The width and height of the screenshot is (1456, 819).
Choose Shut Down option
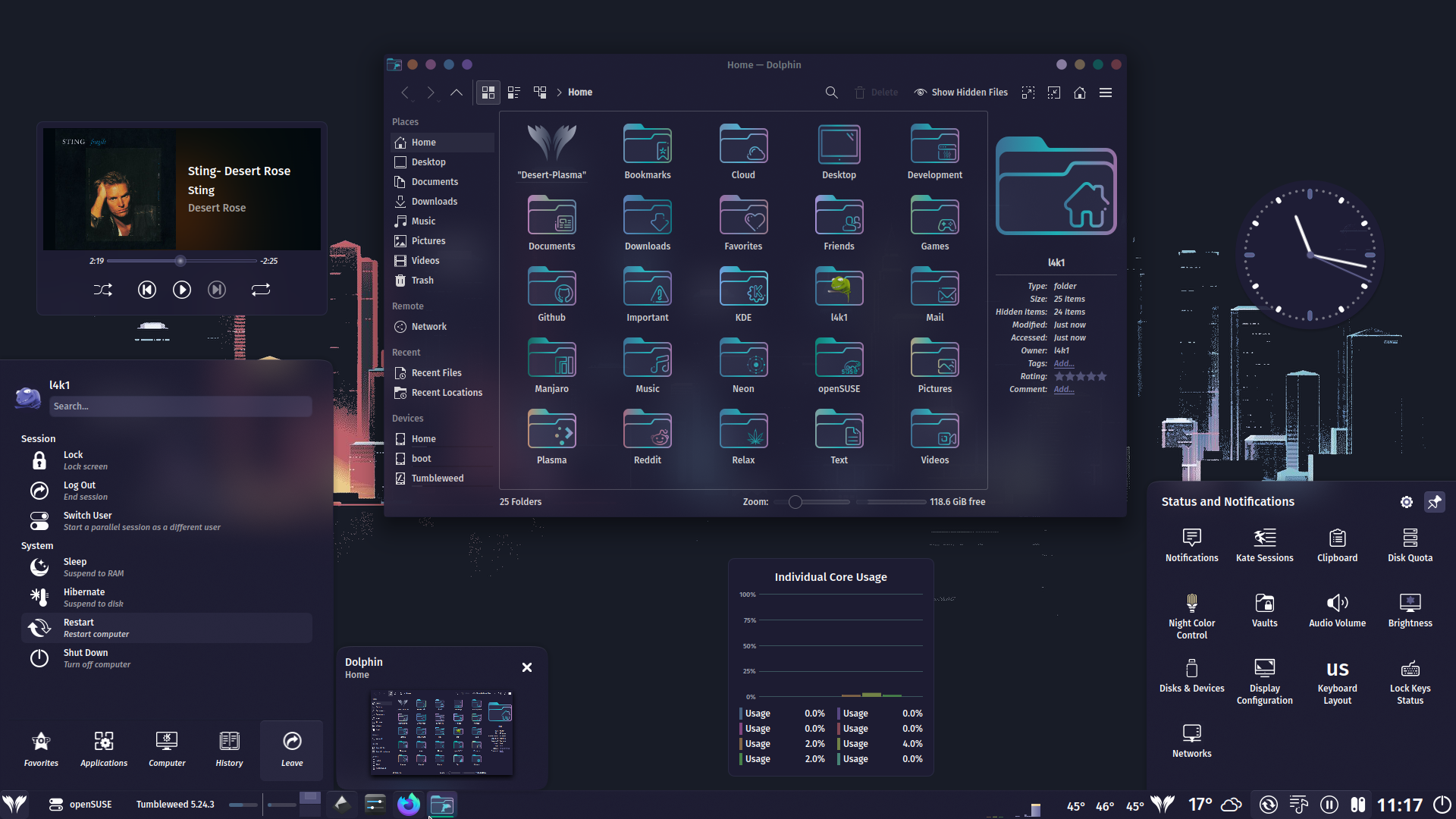[x=167, y=658]
